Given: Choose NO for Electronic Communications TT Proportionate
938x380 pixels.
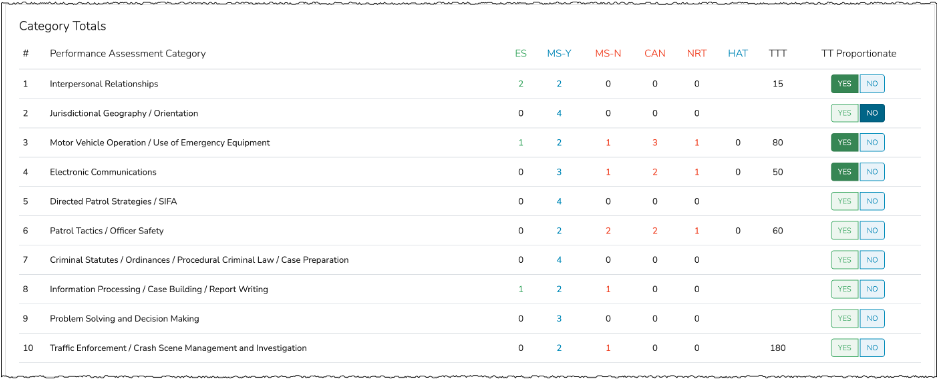Looking at the screenshot, I should point(872,172).
